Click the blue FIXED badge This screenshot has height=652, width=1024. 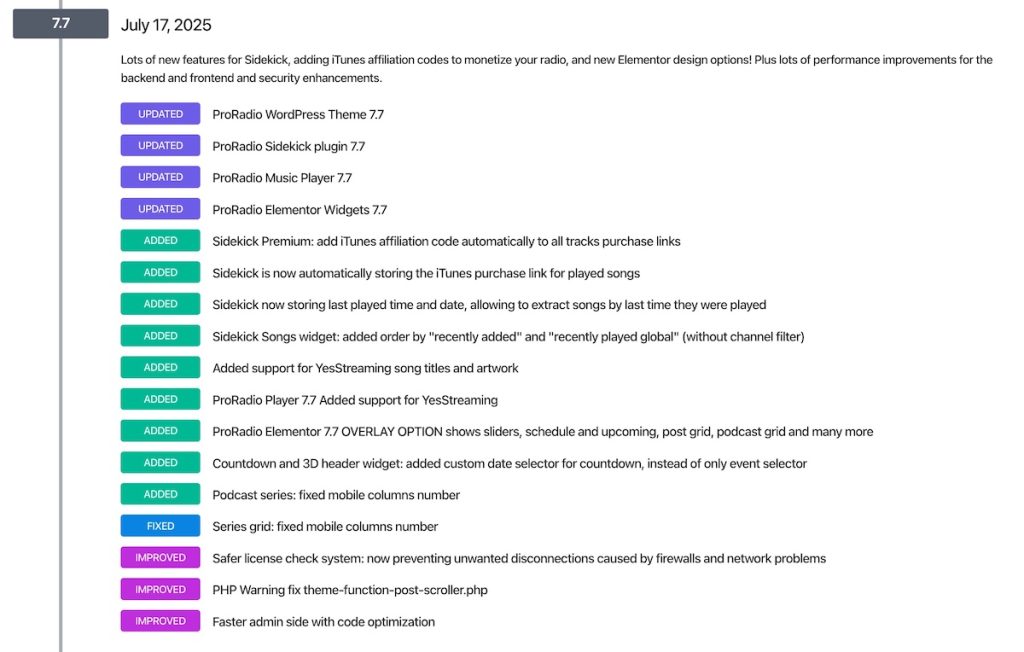click(160, 526)
